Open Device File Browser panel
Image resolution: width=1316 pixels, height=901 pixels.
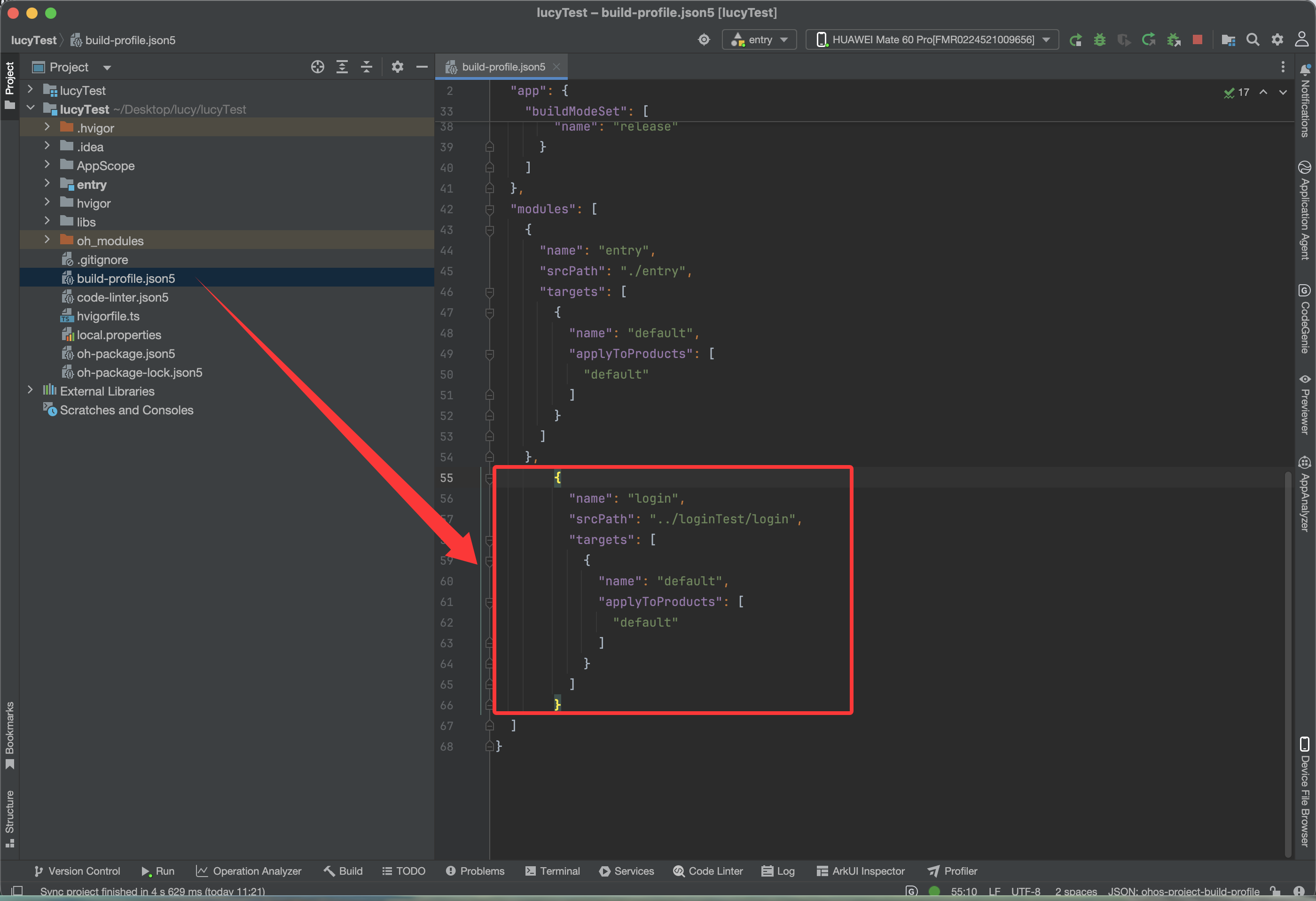(x=1305, y=792)
